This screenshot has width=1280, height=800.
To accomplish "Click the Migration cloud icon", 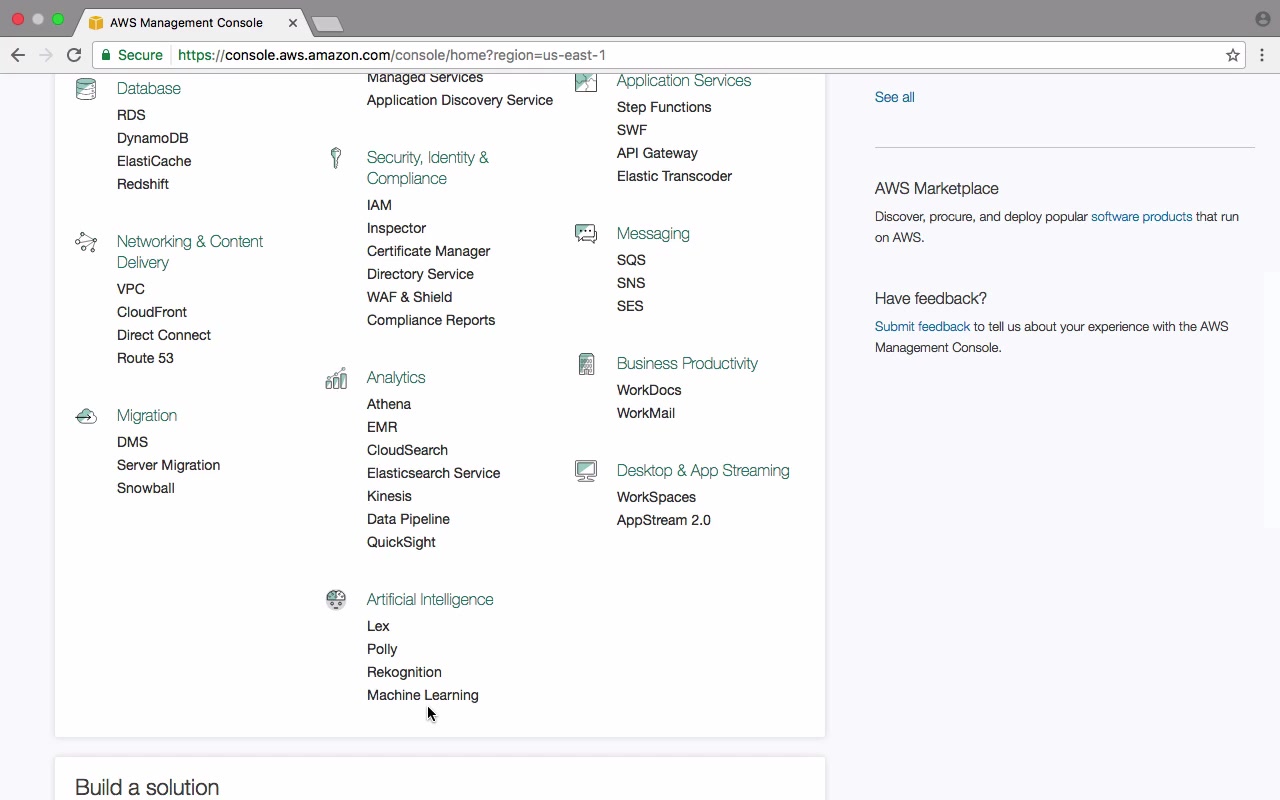I will pos(86,416).
